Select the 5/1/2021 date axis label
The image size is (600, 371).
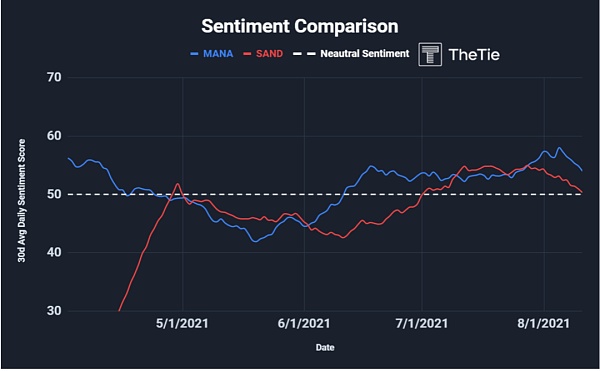(182, 324)
